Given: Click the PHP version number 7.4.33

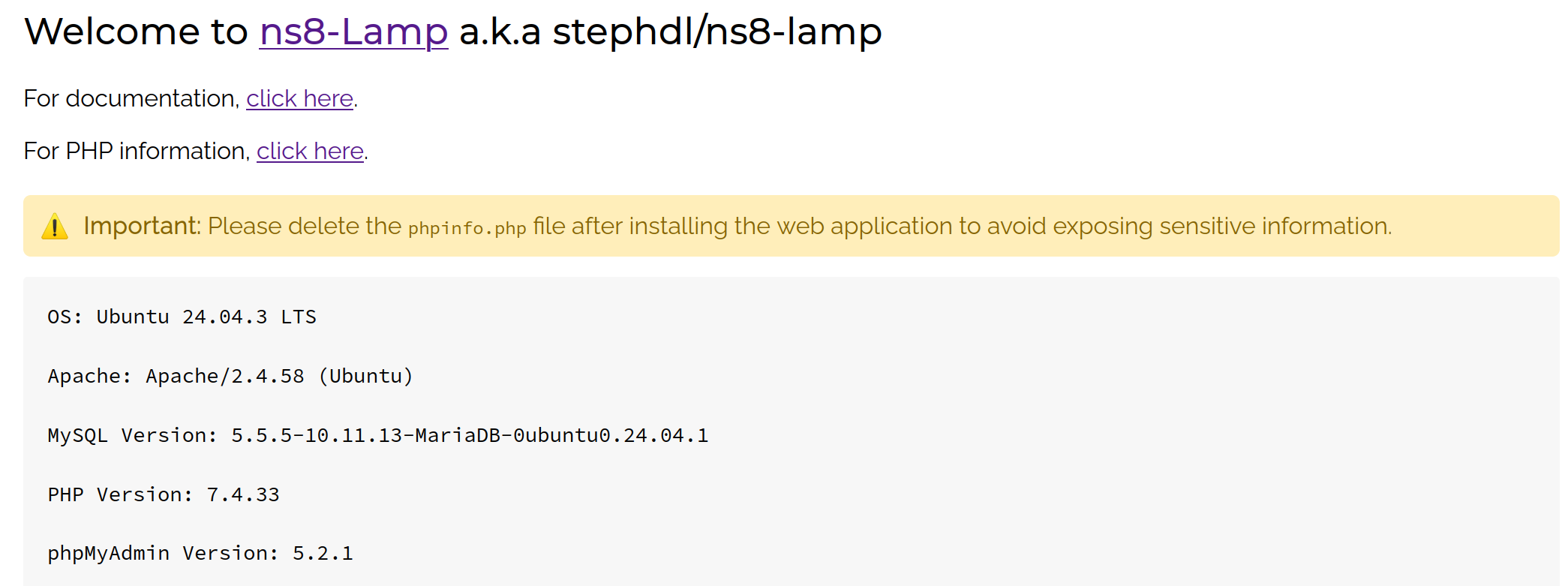Looking at the screenshot, I should click(x=242, y=494).
